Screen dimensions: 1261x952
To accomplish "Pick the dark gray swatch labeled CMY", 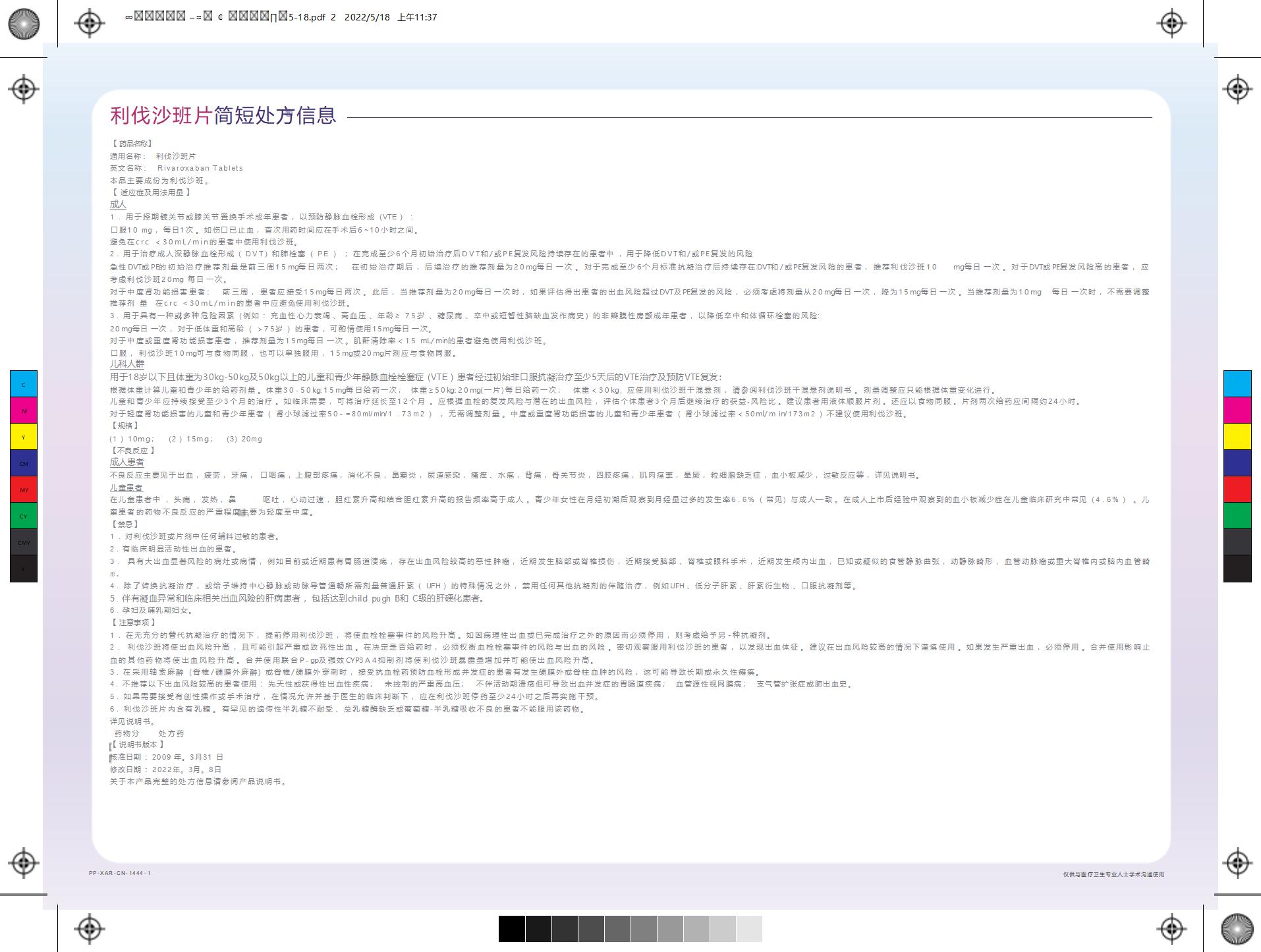I will [x=24, y=542].
